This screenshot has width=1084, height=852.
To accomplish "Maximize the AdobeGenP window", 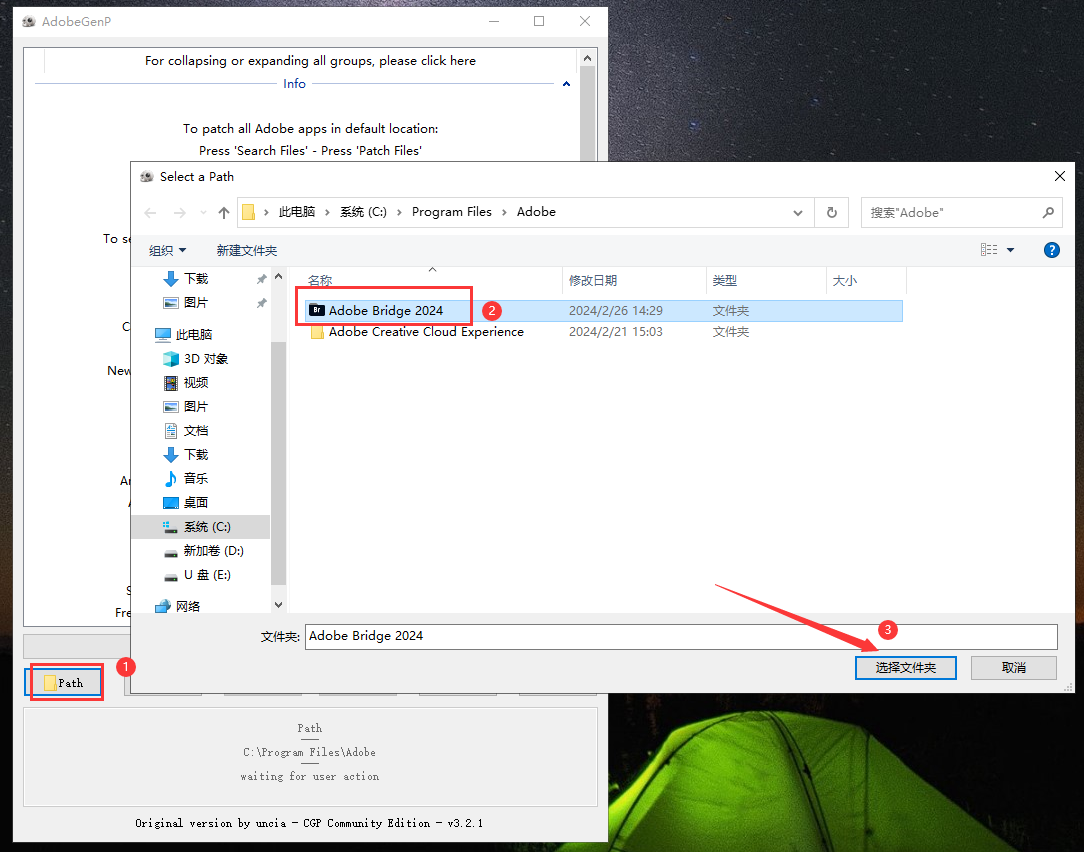I will click(539, 21).
